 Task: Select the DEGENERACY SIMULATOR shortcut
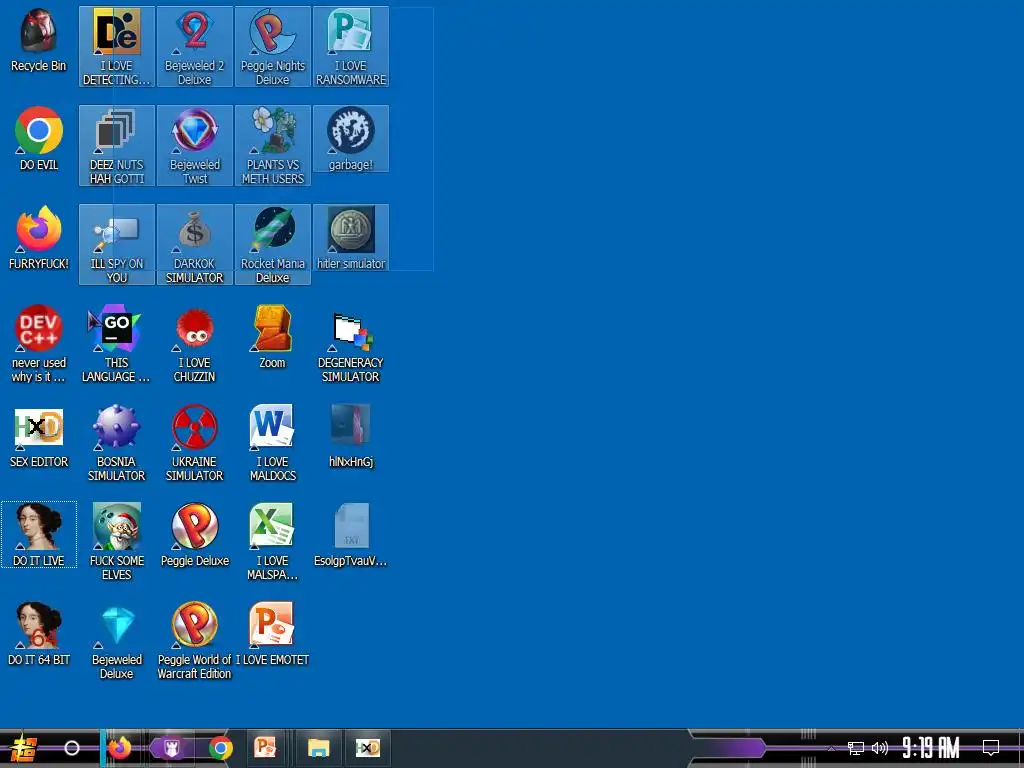click(x=351, y=344)
